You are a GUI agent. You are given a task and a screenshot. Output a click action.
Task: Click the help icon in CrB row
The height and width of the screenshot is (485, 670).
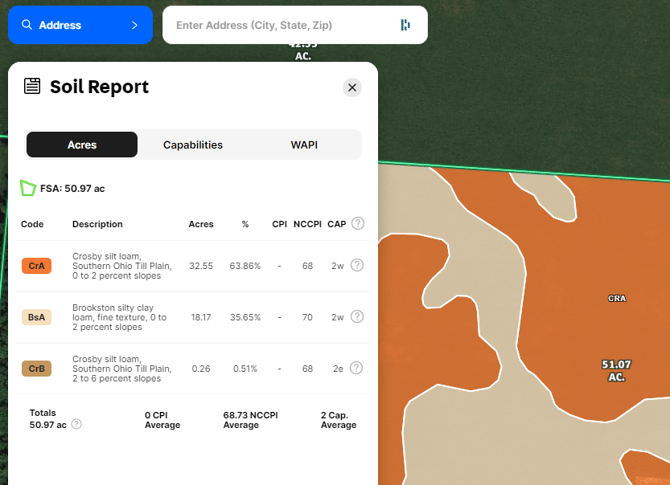pos(357,368)
